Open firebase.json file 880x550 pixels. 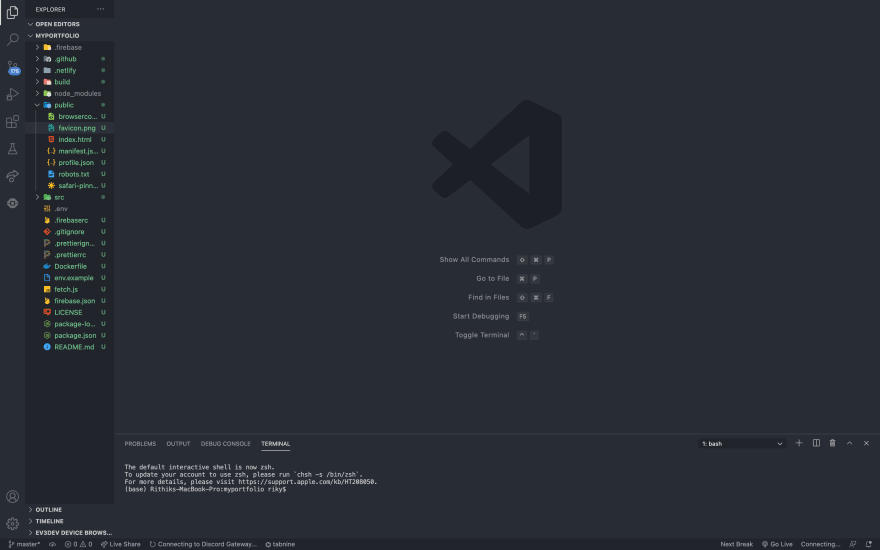70,301
